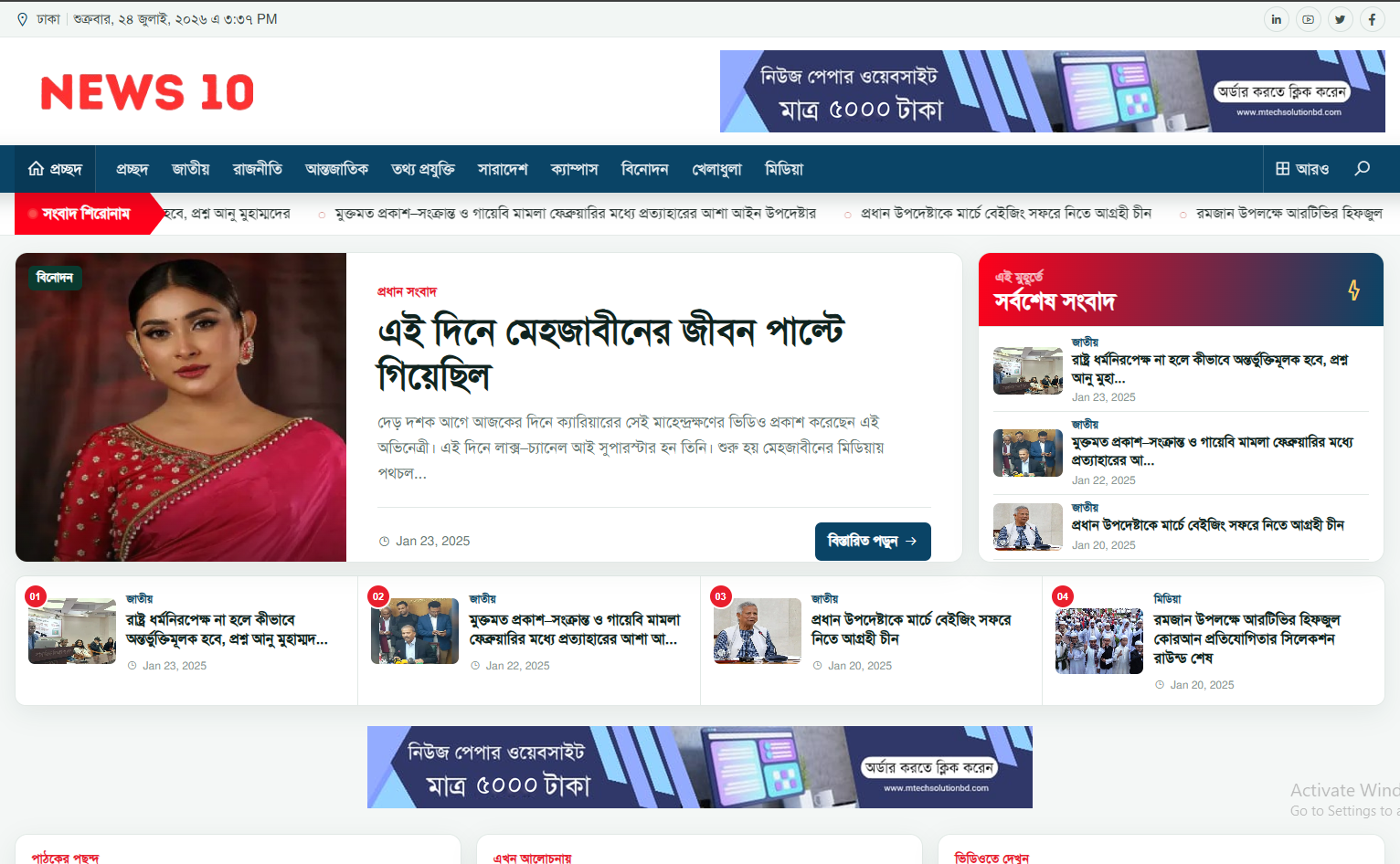Open ticker headline রমজান উপলক্ষে আরটিভির হিফজুল

(x=1289, y=214)
